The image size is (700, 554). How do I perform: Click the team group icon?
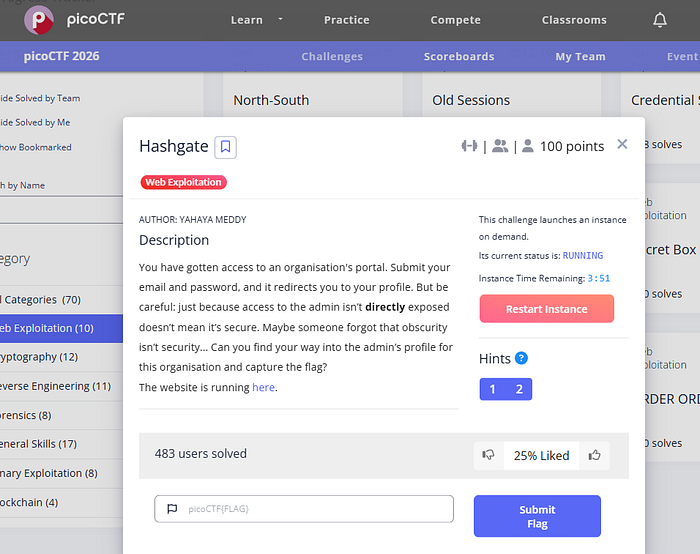click(x=500, y=146)
